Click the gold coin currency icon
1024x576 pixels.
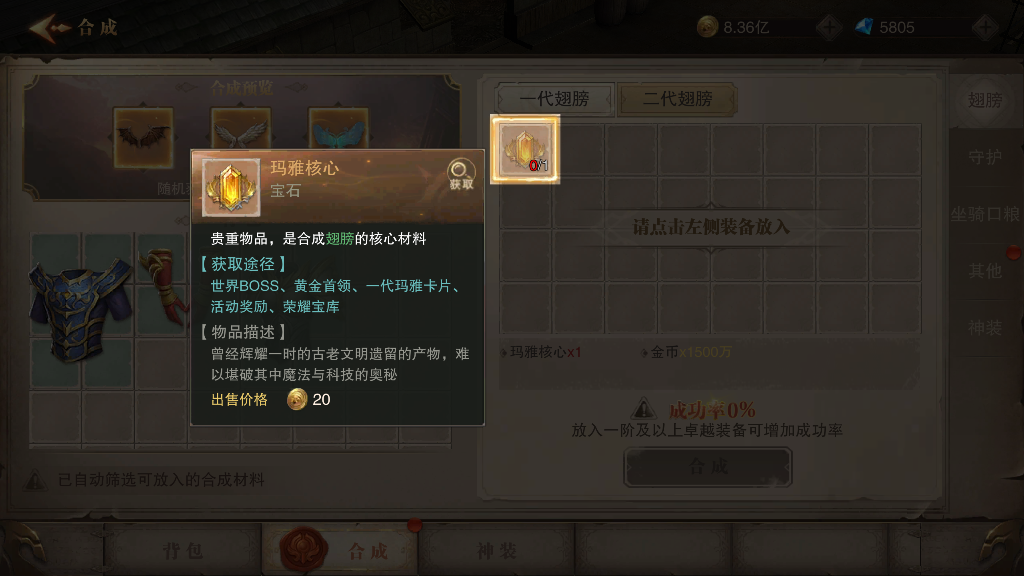pos(707,27)
